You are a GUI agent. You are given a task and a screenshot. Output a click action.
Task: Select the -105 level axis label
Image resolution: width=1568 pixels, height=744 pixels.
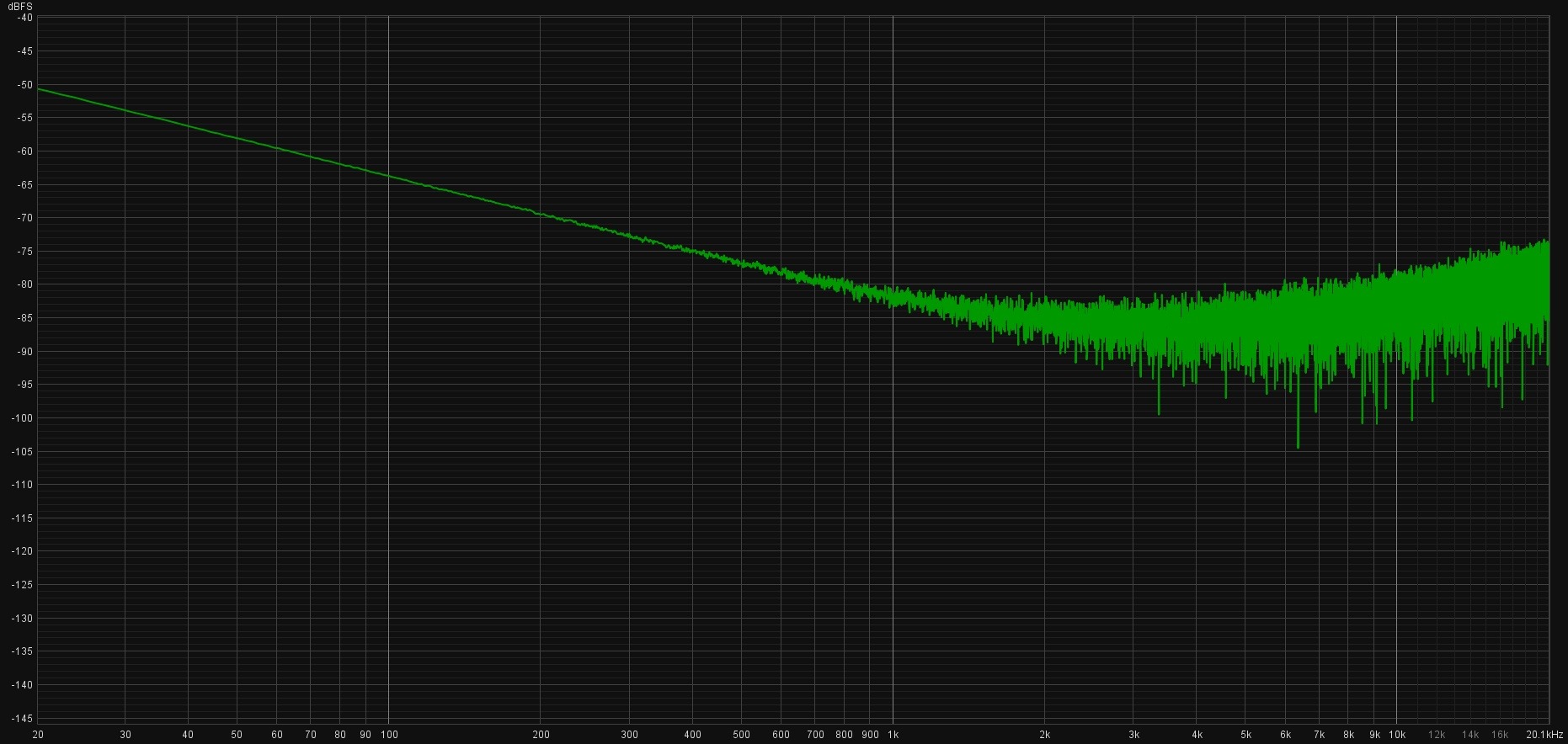22,452
